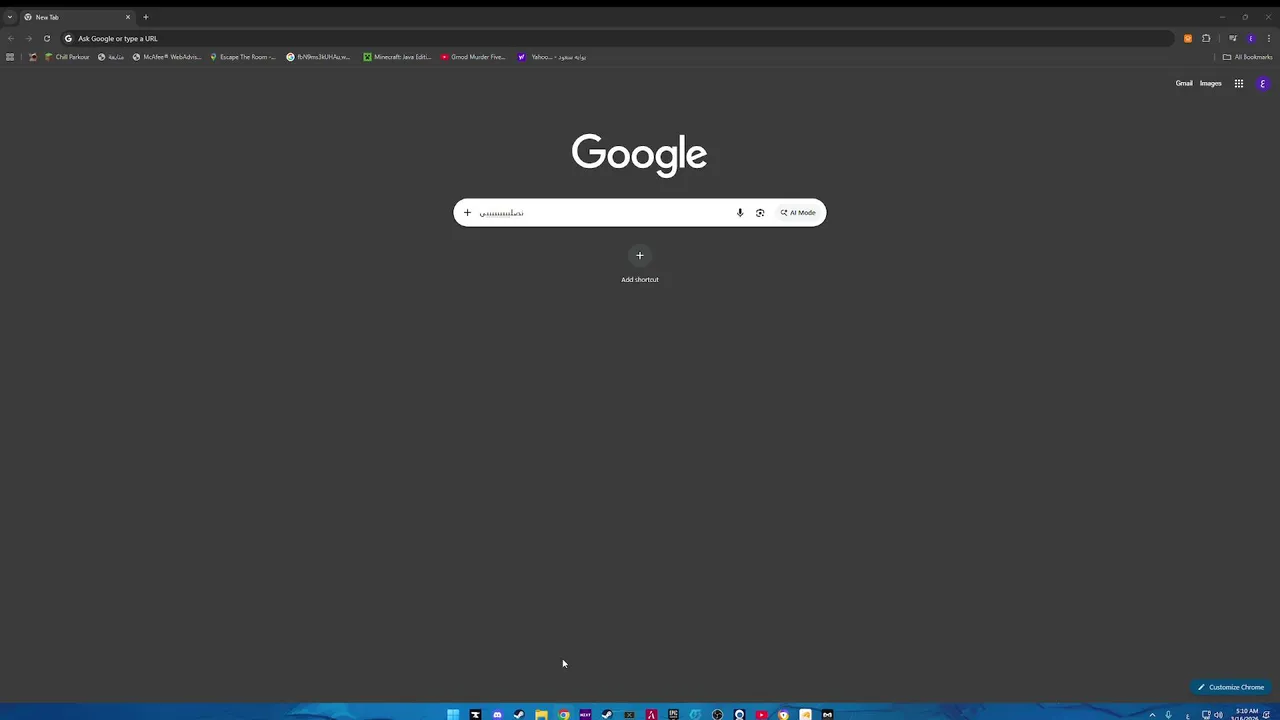Open the red YouTube taskbar icon
Viewport: 1280px width, 720px height.
coord(761,714)
